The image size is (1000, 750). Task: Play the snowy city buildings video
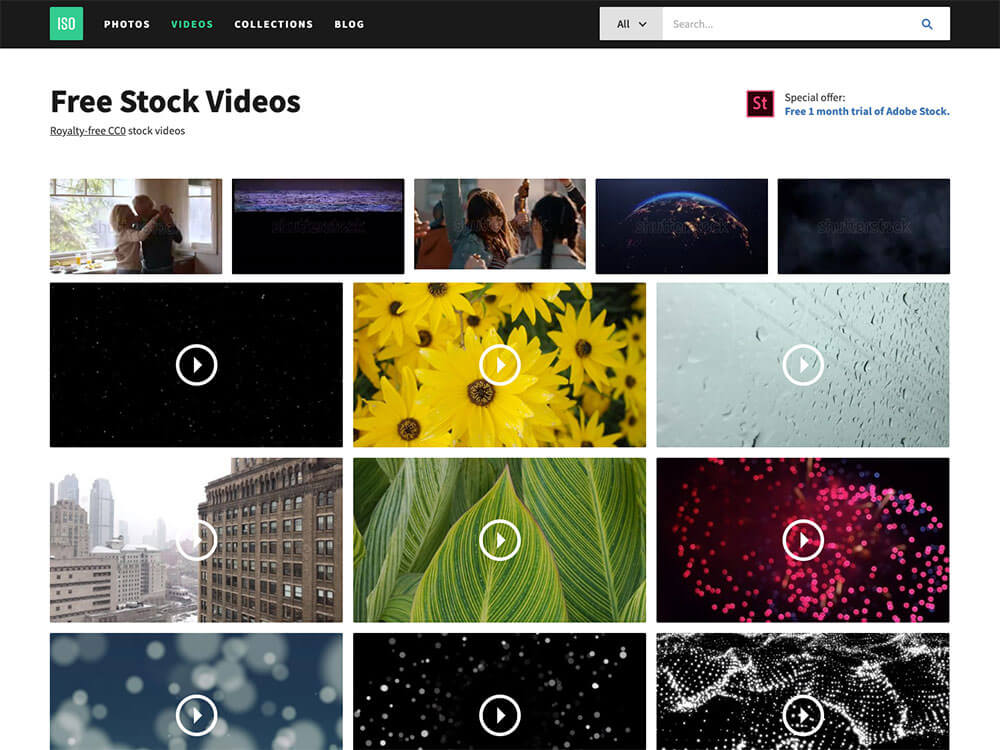196,540
